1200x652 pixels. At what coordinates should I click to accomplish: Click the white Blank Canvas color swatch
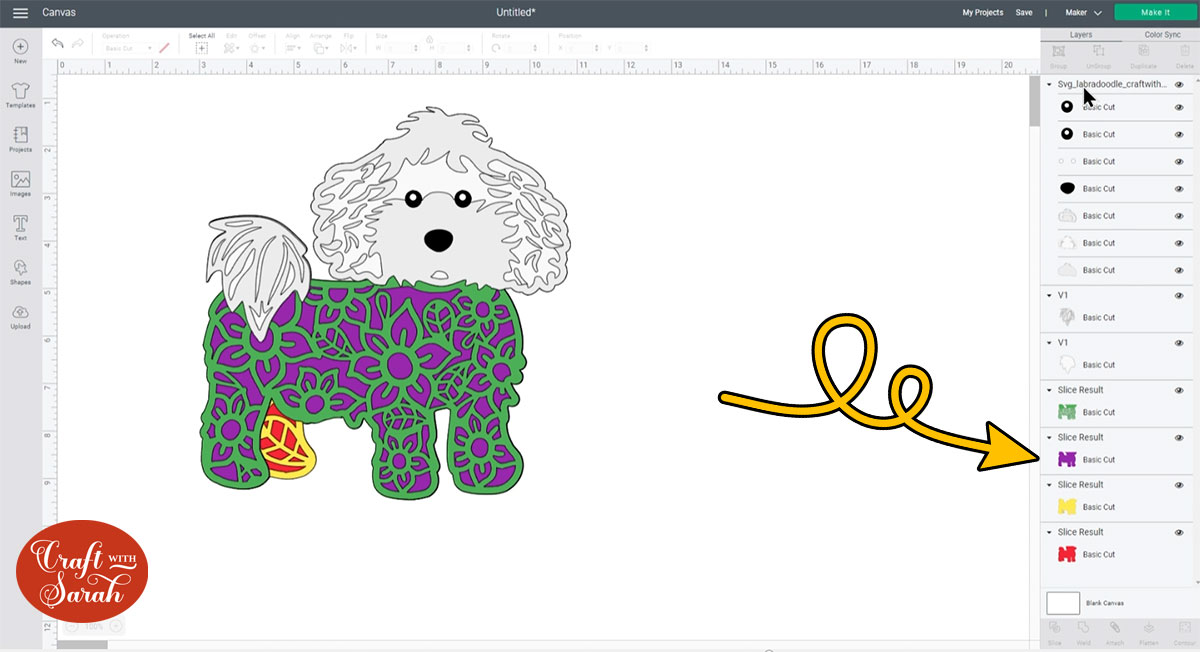[x=1062, y=602]
